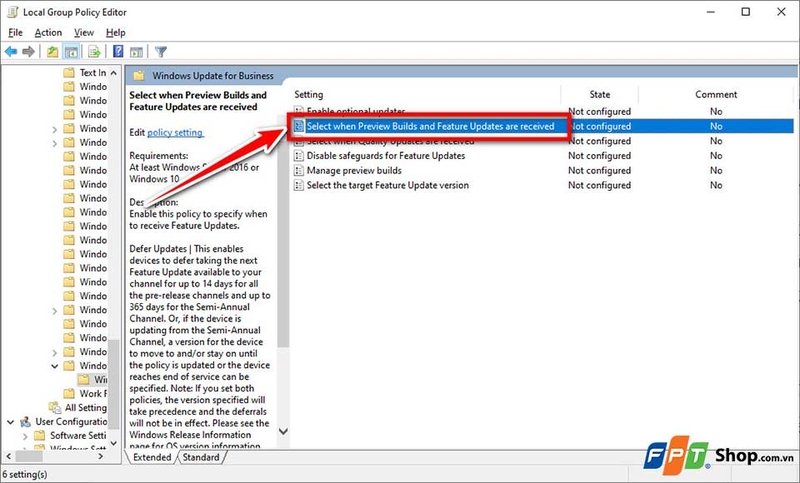Select the Text In tree item
Screen dimensions: 800x483
coord(93,72)
